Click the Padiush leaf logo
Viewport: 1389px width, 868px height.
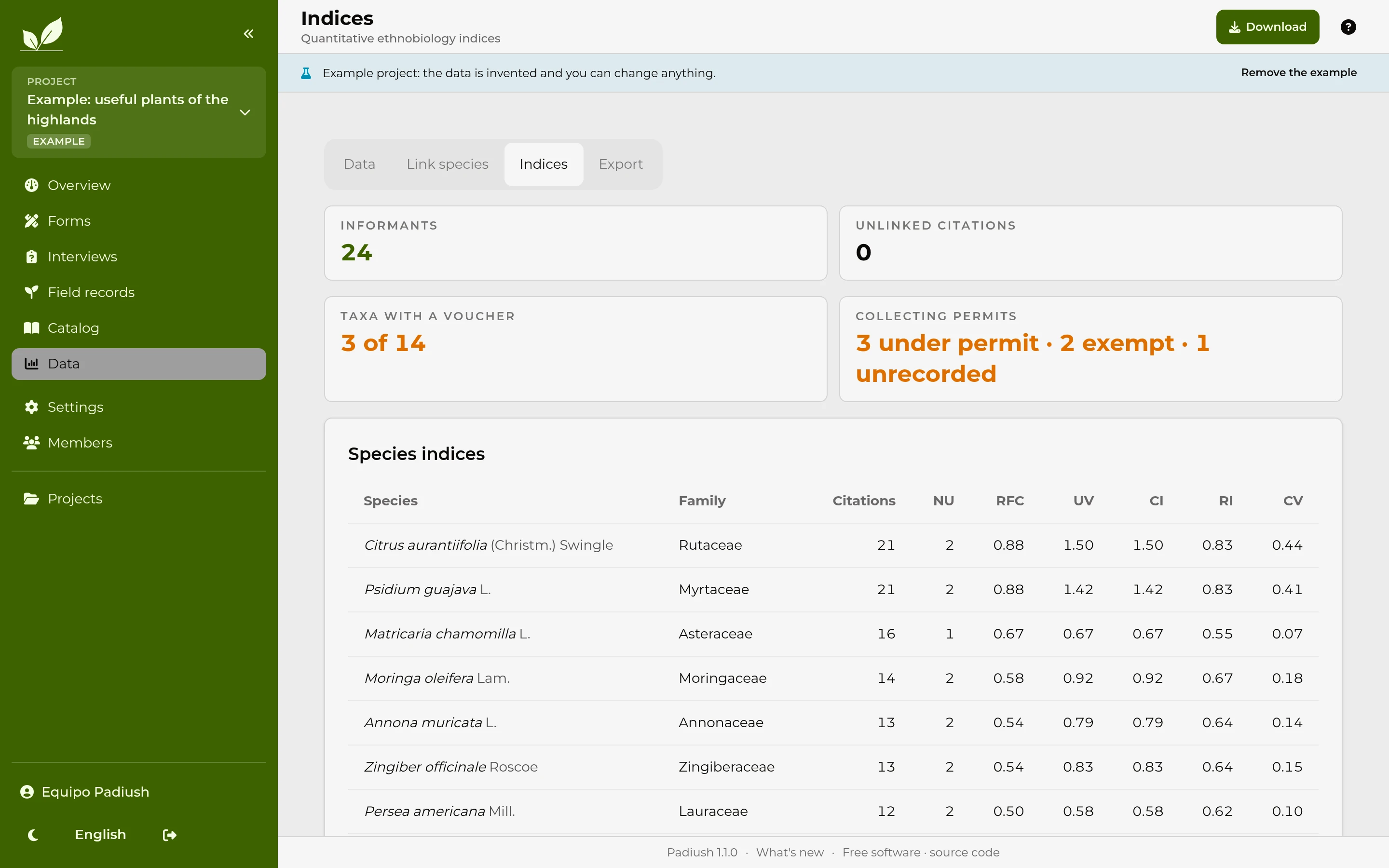pyautogui.click(x=42, y=33)
